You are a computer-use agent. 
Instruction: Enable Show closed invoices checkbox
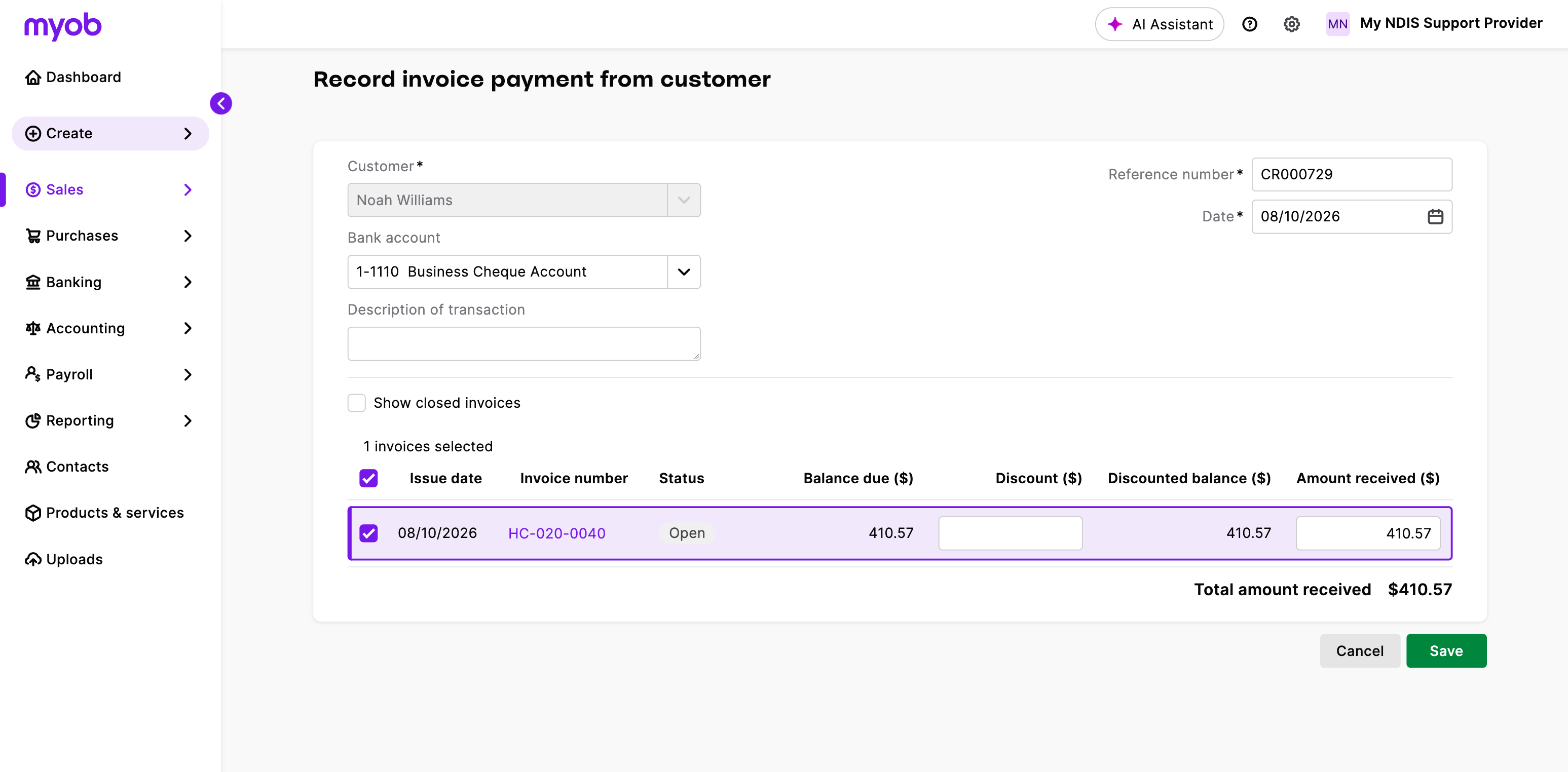tap(356, 403)
